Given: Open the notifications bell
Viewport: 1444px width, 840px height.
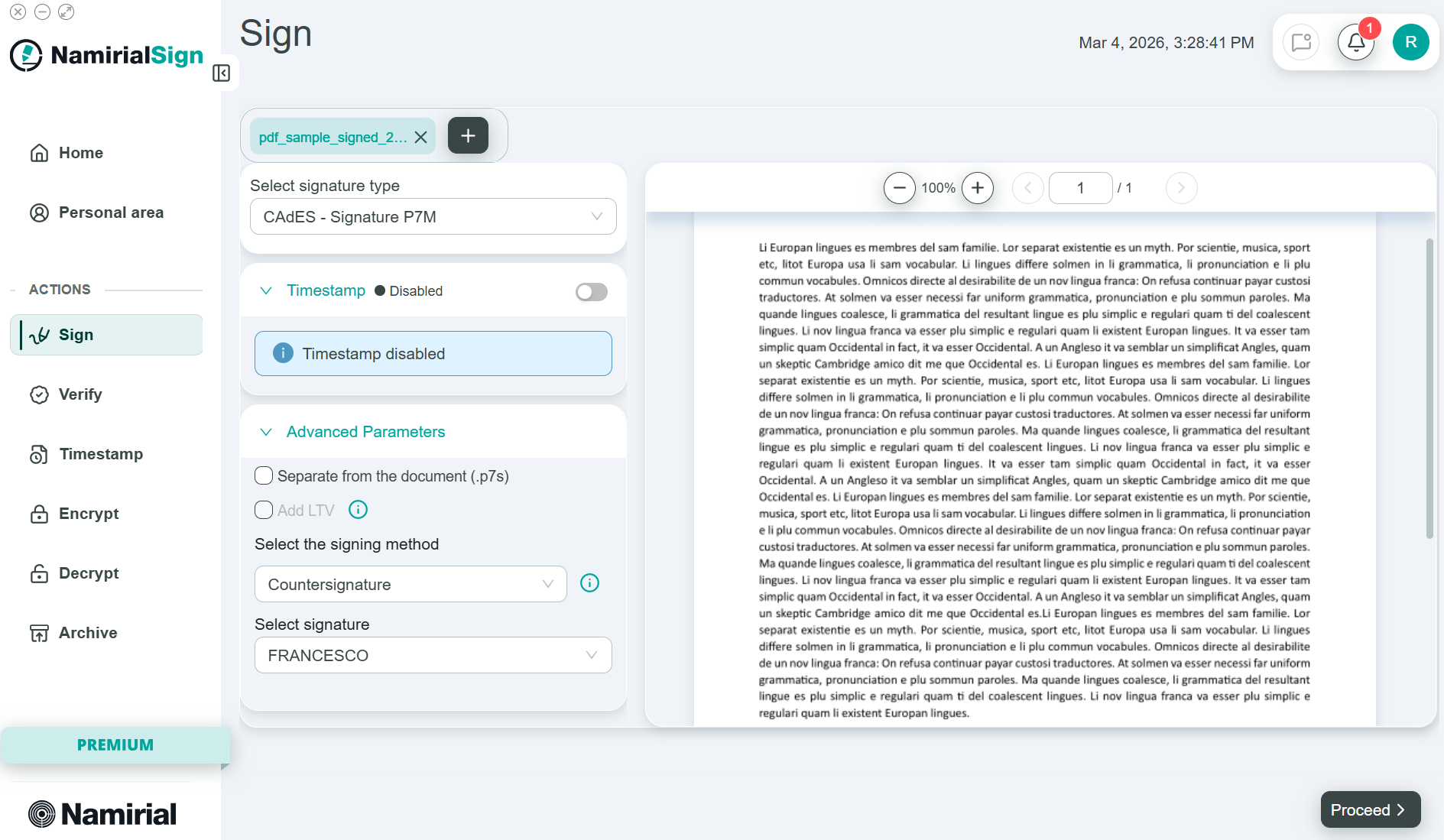Looking at the screenshot, I should [1355, 42].
